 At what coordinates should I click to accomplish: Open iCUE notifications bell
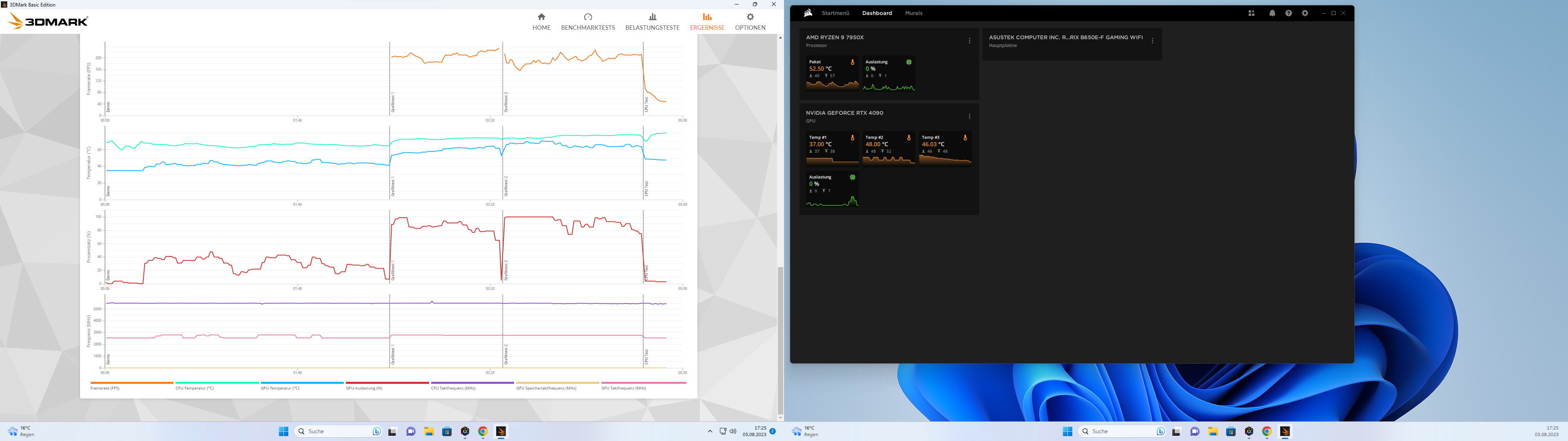tap(1272, 13)
